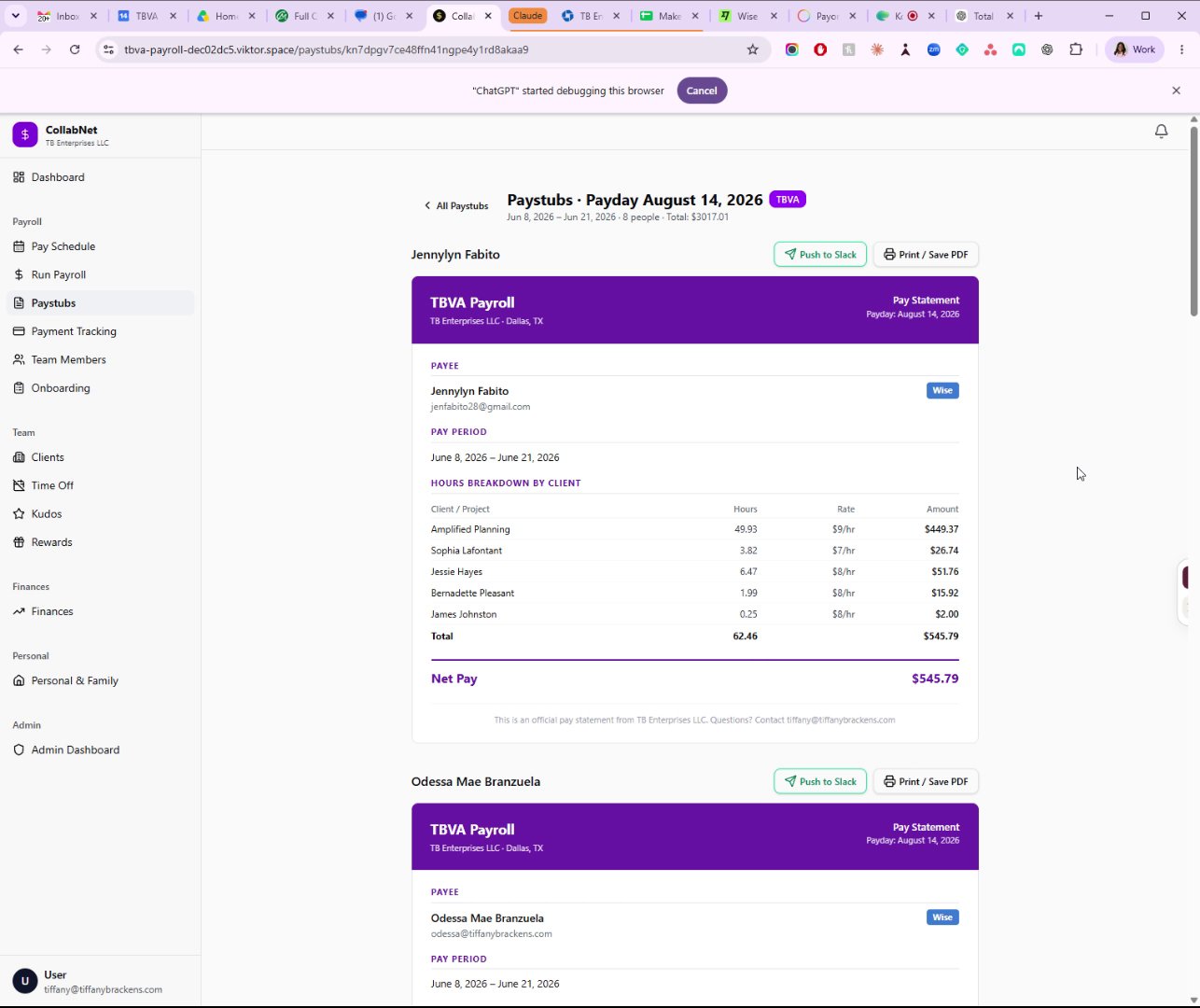Screen dimensions: 1200x1008
Task: Push Odessa Mae Branzuela's paystub to Slack
Action: [x=820, y=781]
